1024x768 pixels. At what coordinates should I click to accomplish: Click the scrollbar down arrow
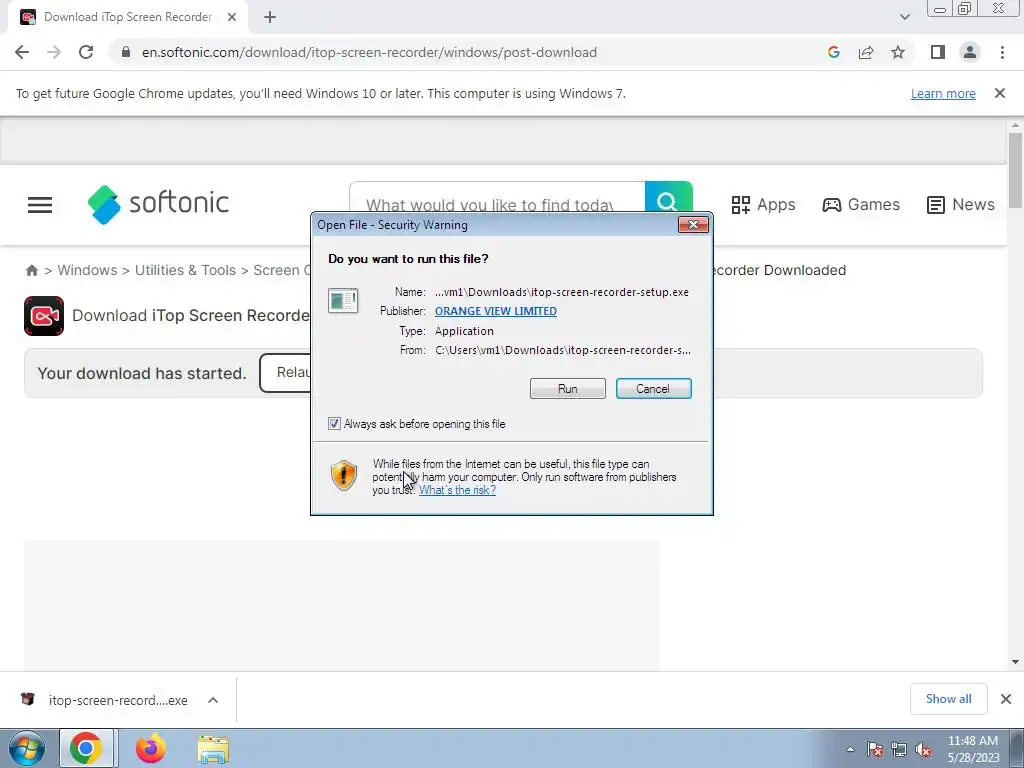[1015, 662]
